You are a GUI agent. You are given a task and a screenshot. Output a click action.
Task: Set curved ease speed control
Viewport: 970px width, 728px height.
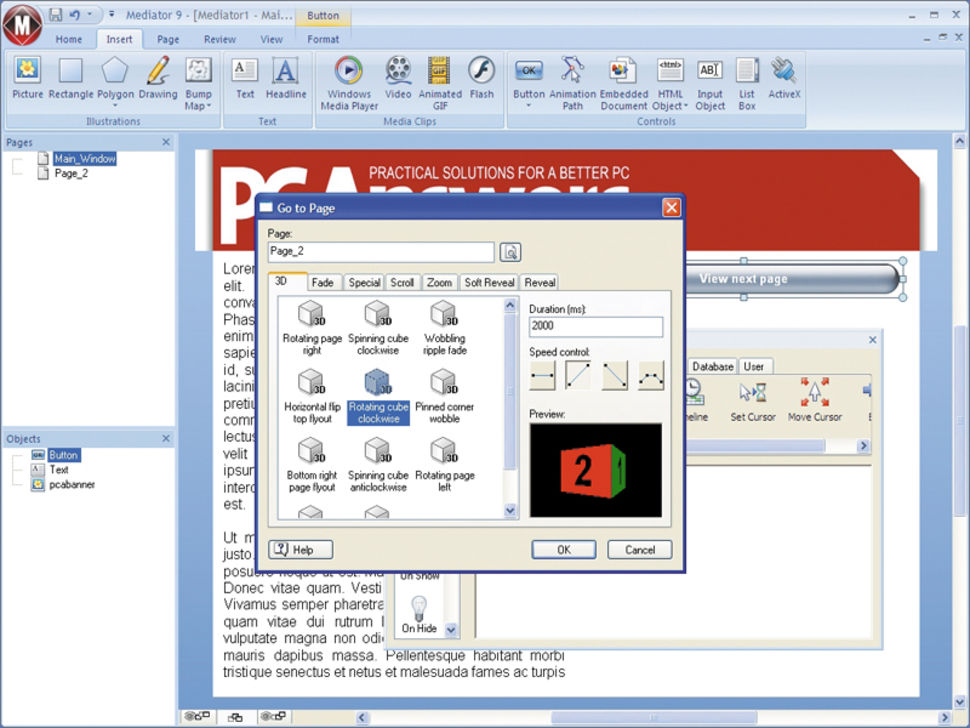[x=651, y=375]
